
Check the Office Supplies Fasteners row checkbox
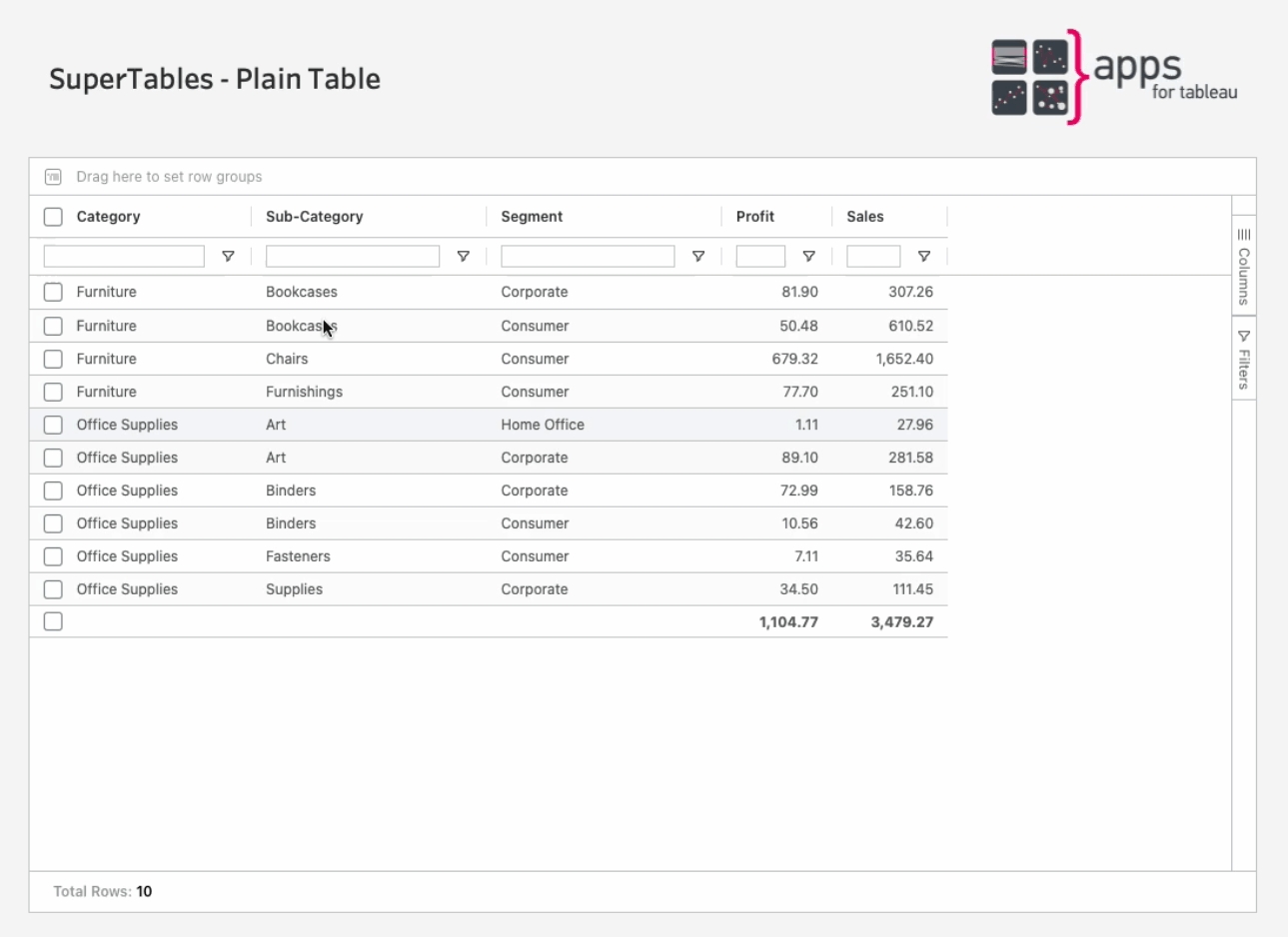53,556
